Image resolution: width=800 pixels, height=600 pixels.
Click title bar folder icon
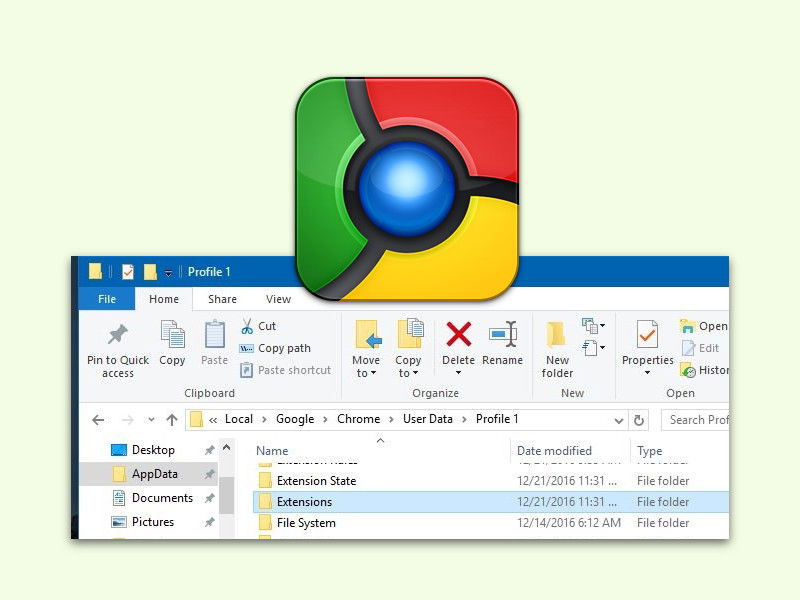tap(95, 271)
